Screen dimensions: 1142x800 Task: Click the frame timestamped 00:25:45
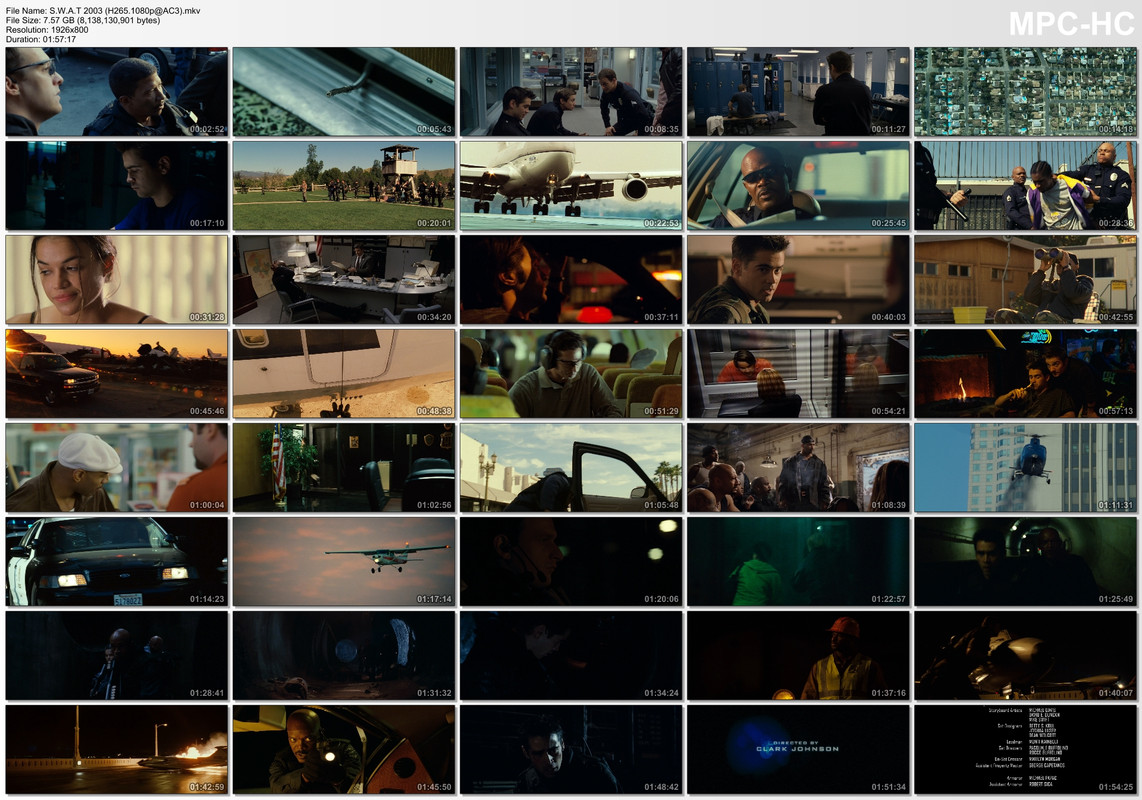pyautogui.click(x=798, y=186)
